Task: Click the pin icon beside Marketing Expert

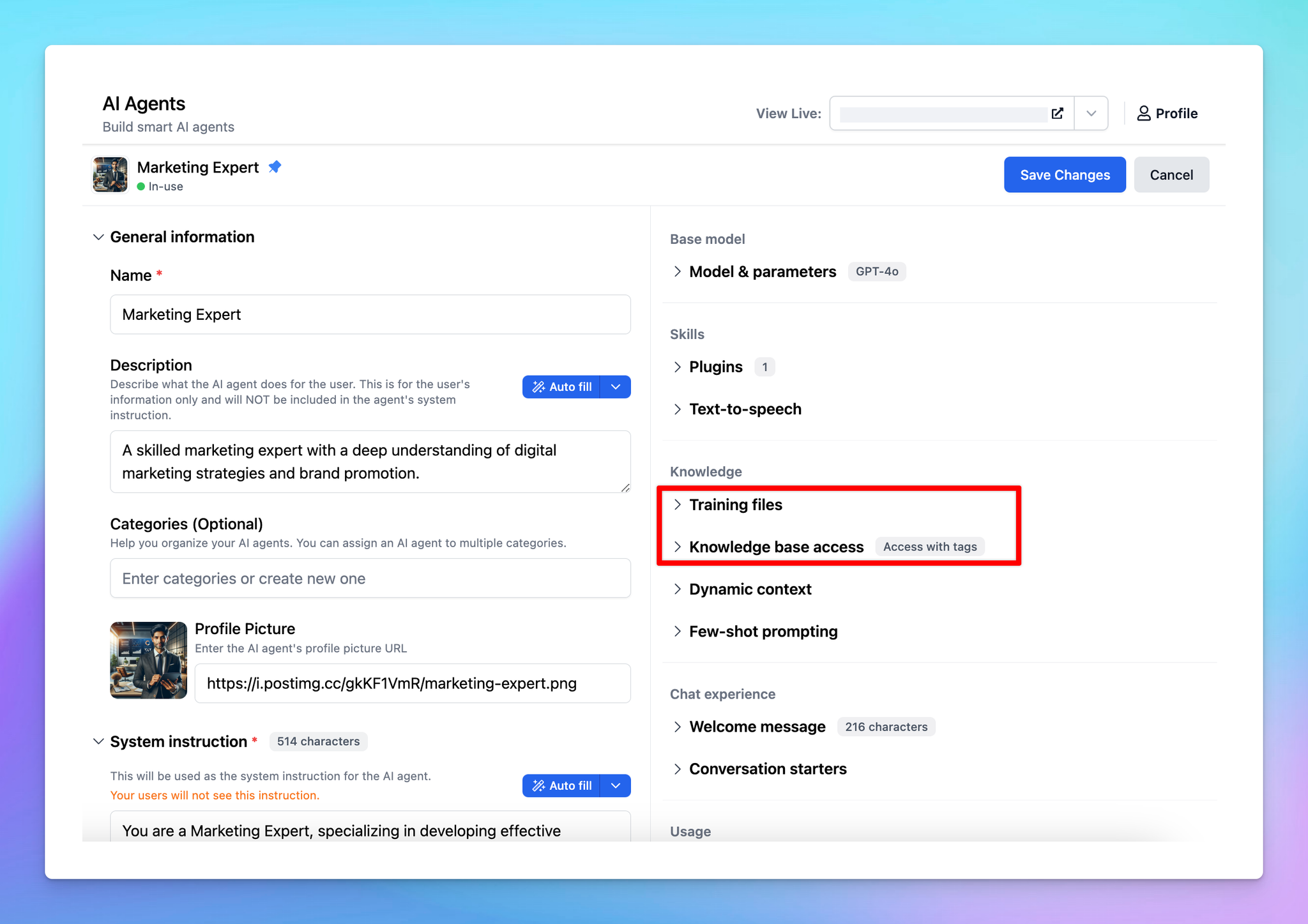Action: point(275,167)
